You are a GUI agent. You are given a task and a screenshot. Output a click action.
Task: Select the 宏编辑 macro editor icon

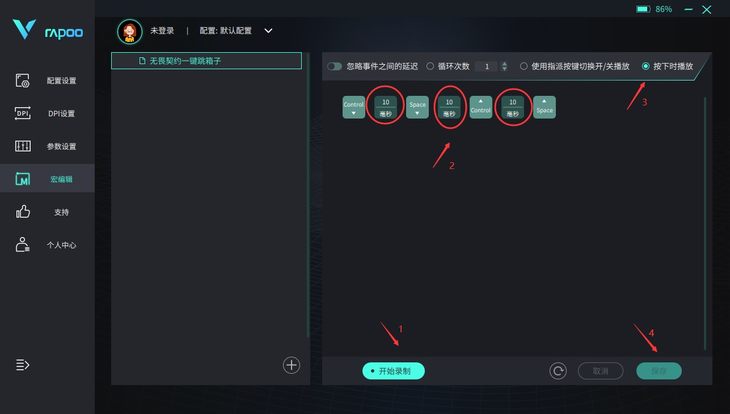[x=23, y=179]
